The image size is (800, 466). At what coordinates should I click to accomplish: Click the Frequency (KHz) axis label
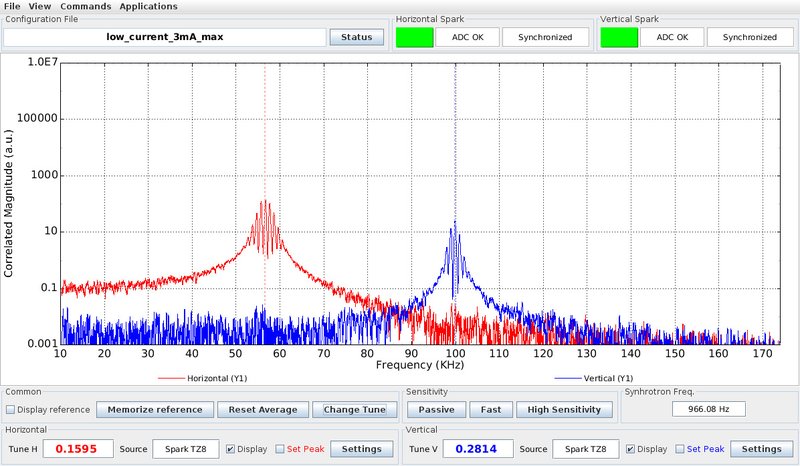(x=420, y=365)
